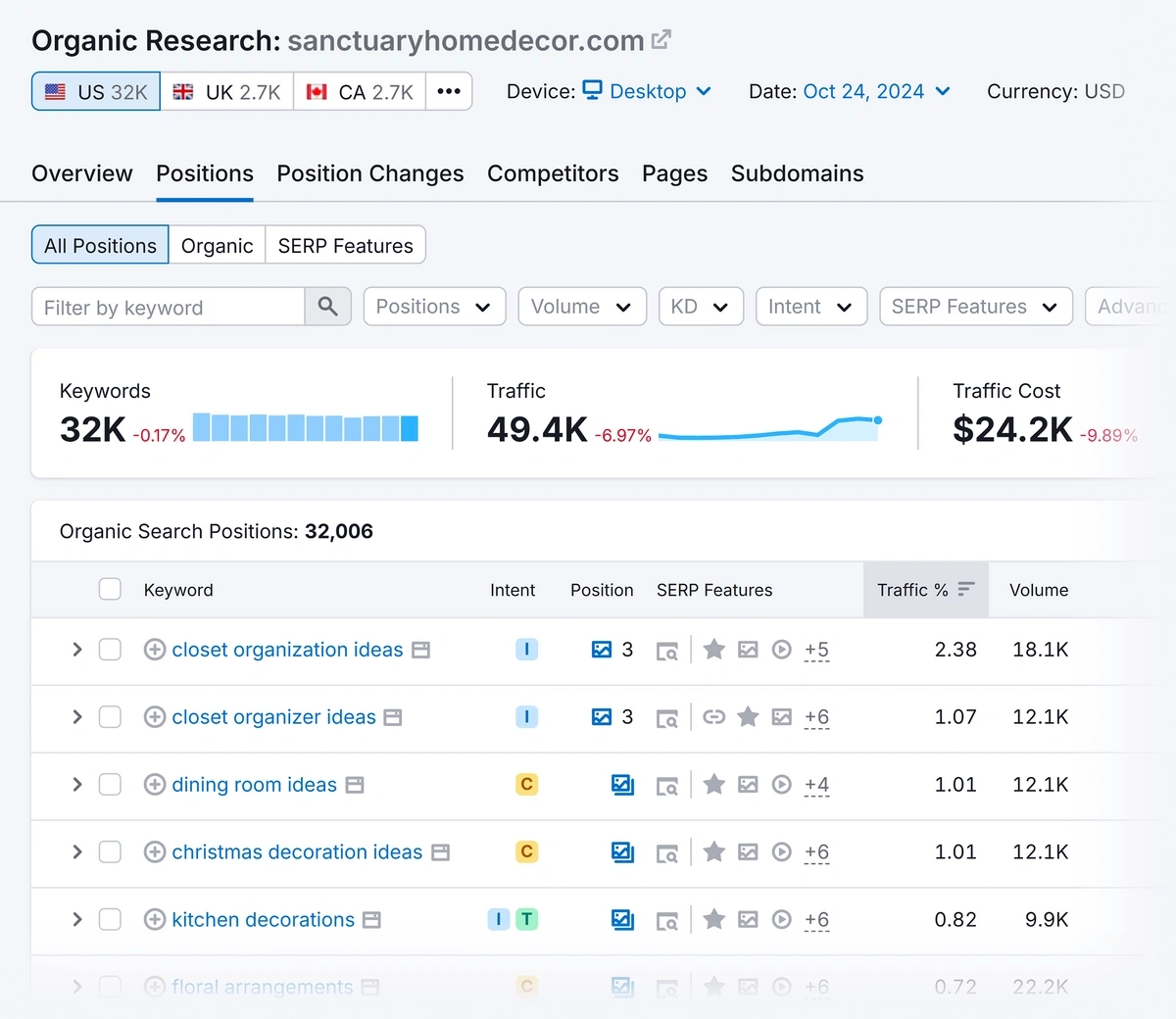Click the reviews star icon in closet organization ideas row
Image resolution: width=1176 pixels, height=1019 pixels.
coord(714,649)
